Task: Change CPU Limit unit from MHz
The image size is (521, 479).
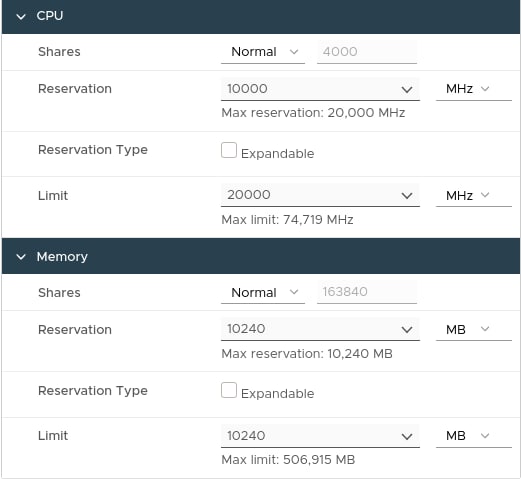Action: coord(474,195)
